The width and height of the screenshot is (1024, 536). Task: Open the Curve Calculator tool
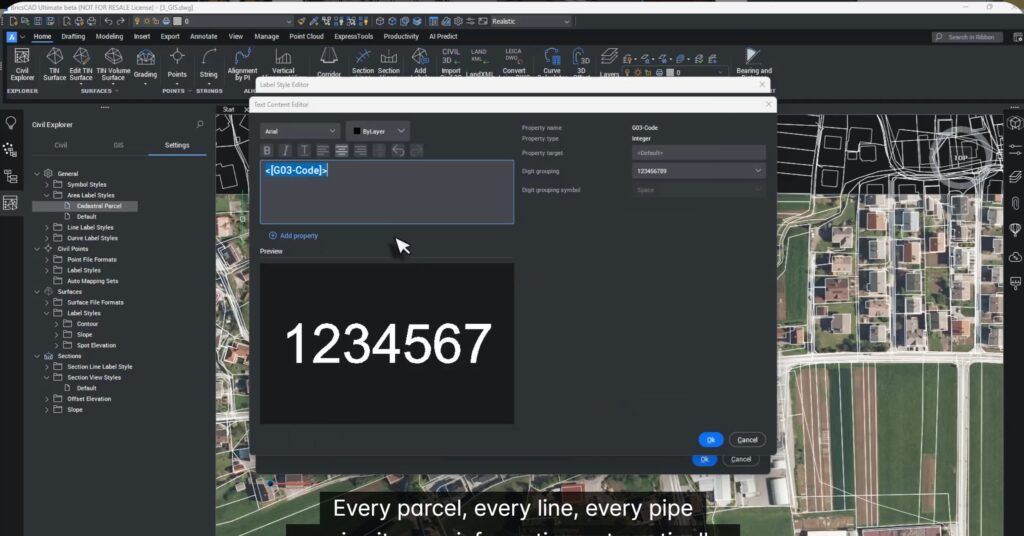[552, 63]
